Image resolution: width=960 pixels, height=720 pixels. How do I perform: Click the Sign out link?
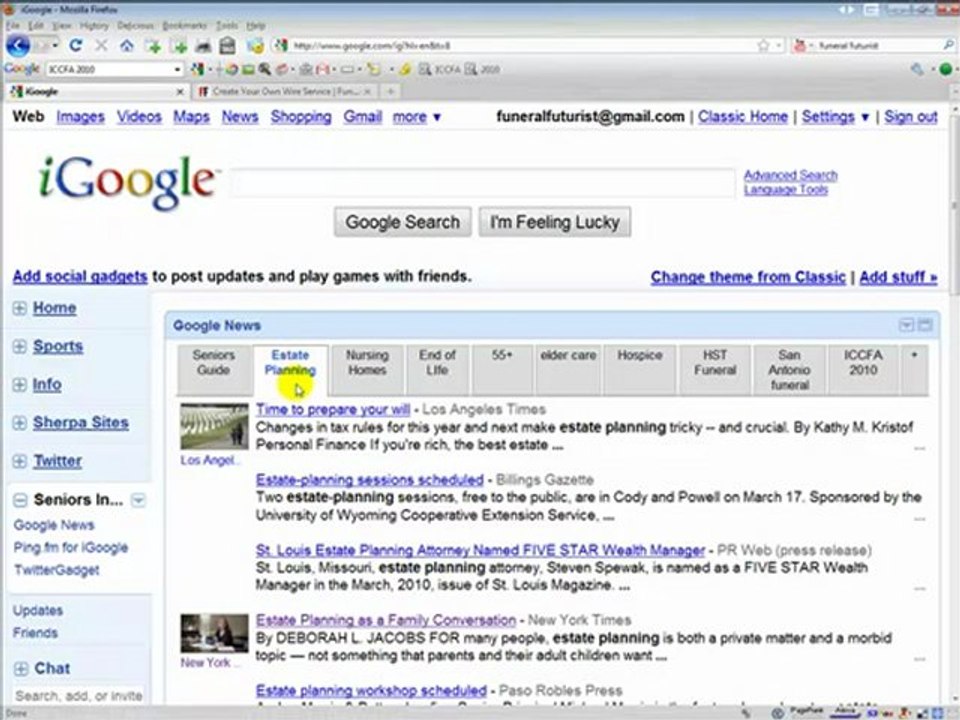click(x=910, y=116)
